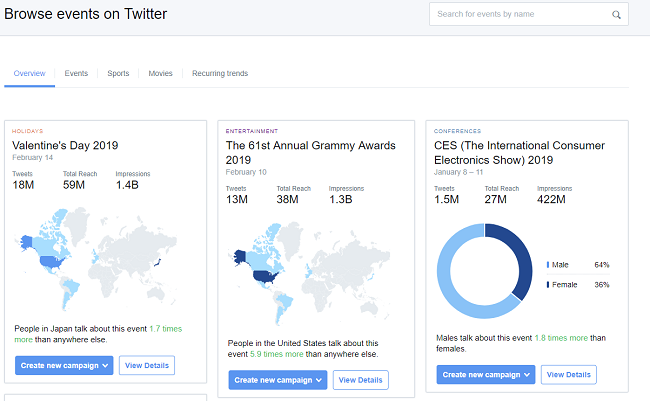
Task: Click the Grammy Awards world map
Action: coord(310,270)
